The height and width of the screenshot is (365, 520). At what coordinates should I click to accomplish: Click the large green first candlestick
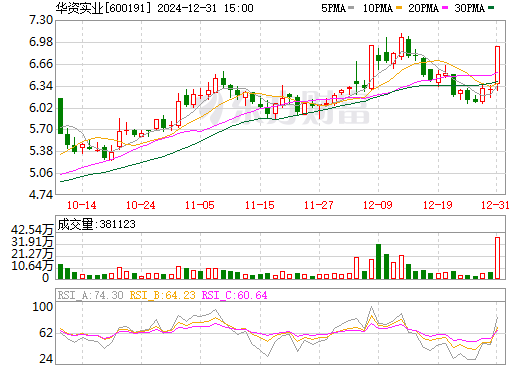(x=60, y=116)
